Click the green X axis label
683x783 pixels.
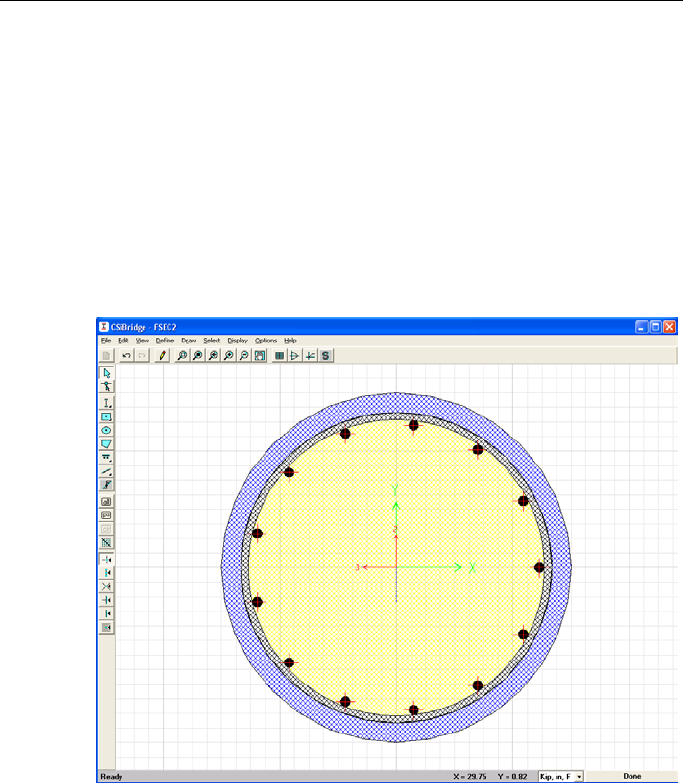tap(472, 568)
